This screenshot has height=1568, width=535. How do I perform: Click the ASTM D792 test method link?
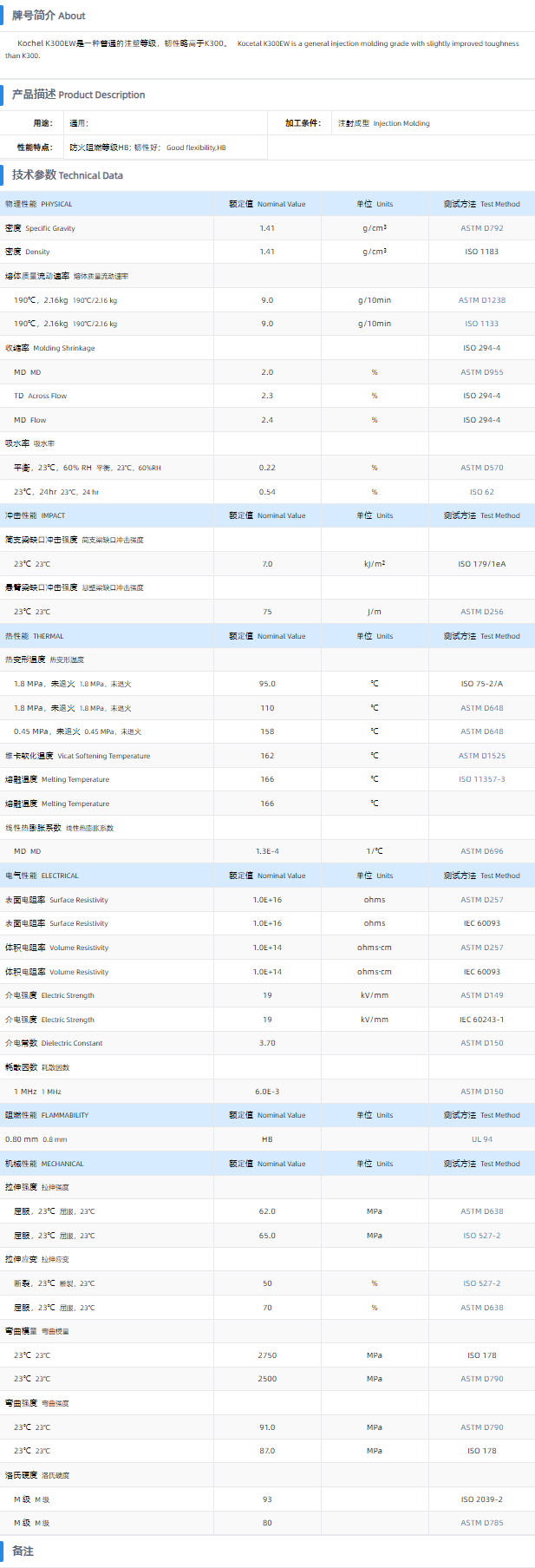[x=481, y=228]
